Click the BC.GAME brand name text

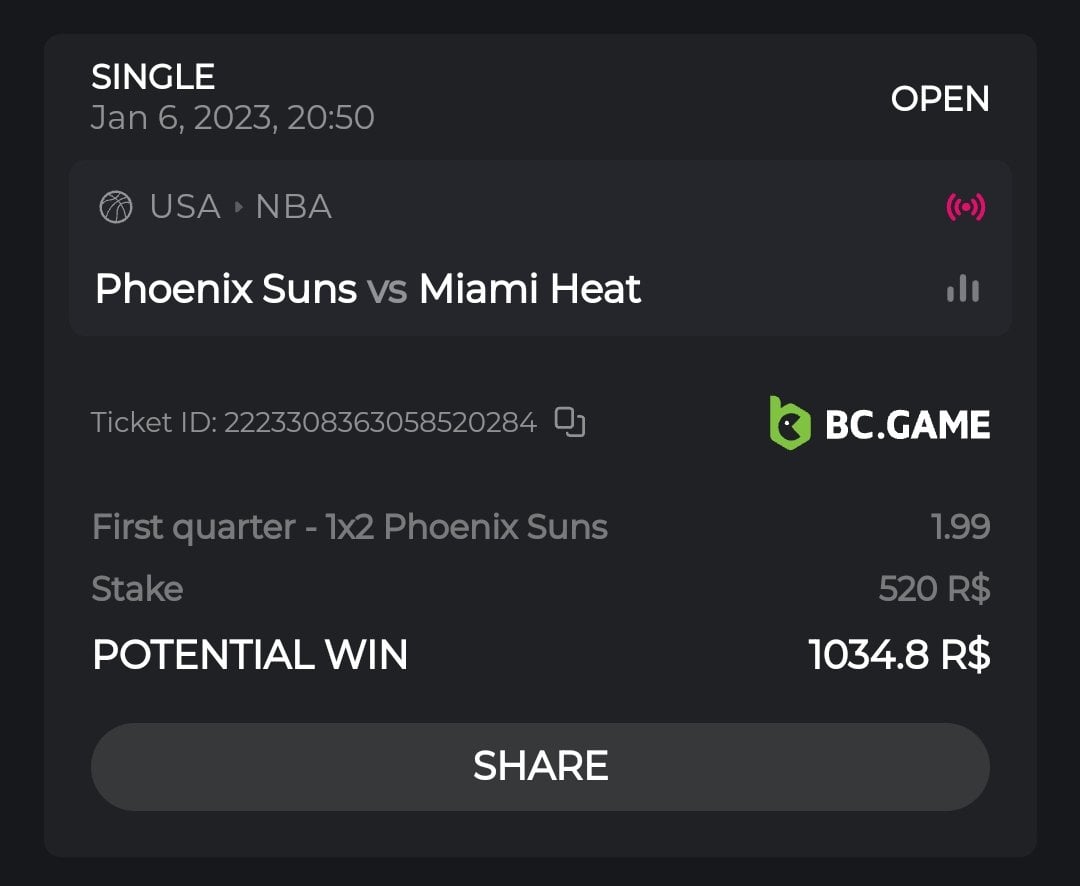[x=907, y=425]
